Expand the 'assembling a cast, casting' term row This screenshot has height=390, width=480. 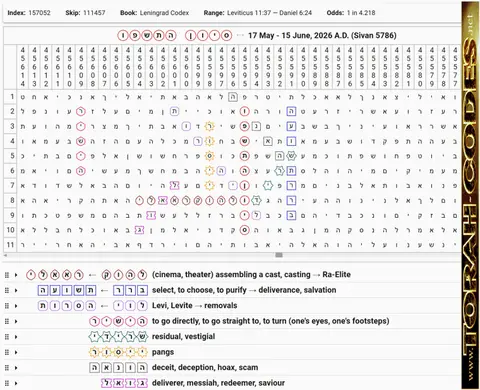16,275
